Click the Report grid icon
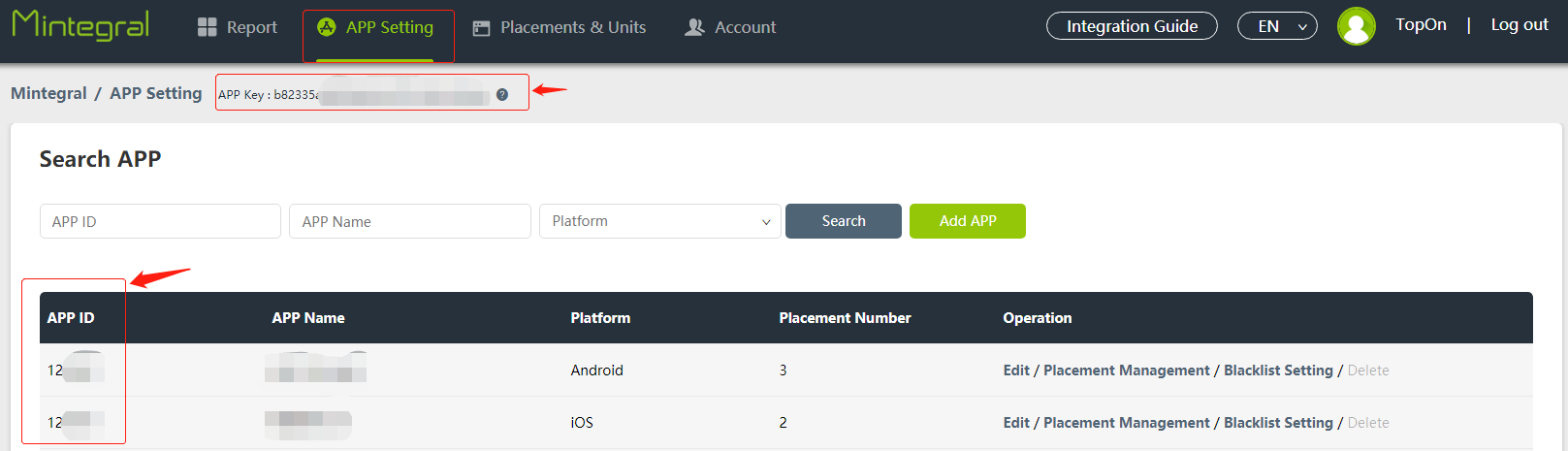This screenshot has height=451, width=1568. point(207,27)
